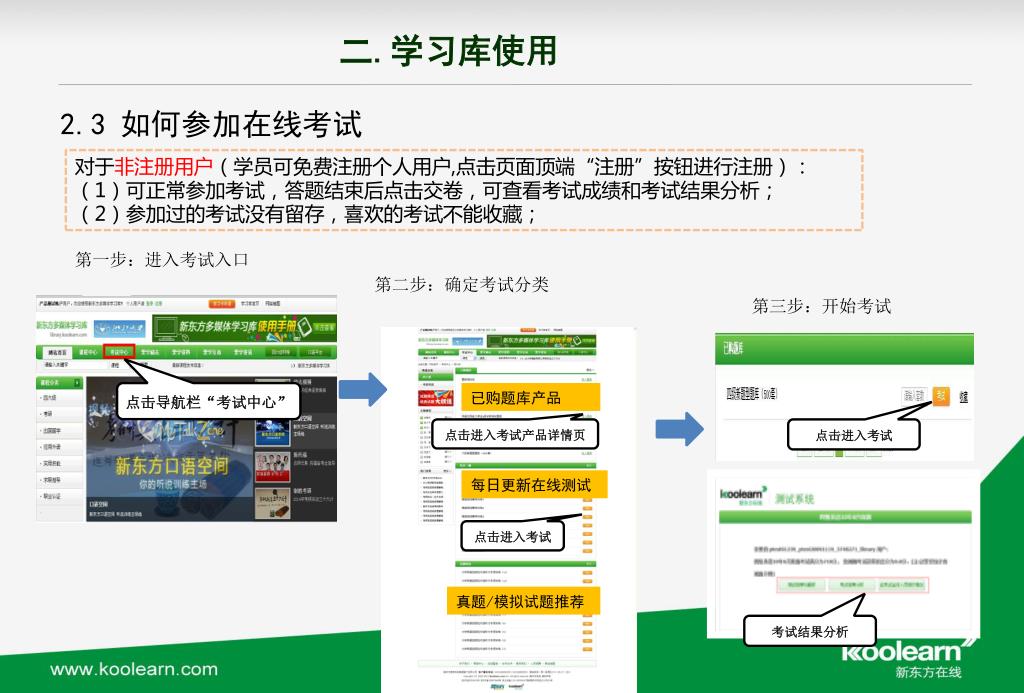Click the right button in the red-outlined result row
Screen dimensions: 1024x693
click(x=901, y=585)
